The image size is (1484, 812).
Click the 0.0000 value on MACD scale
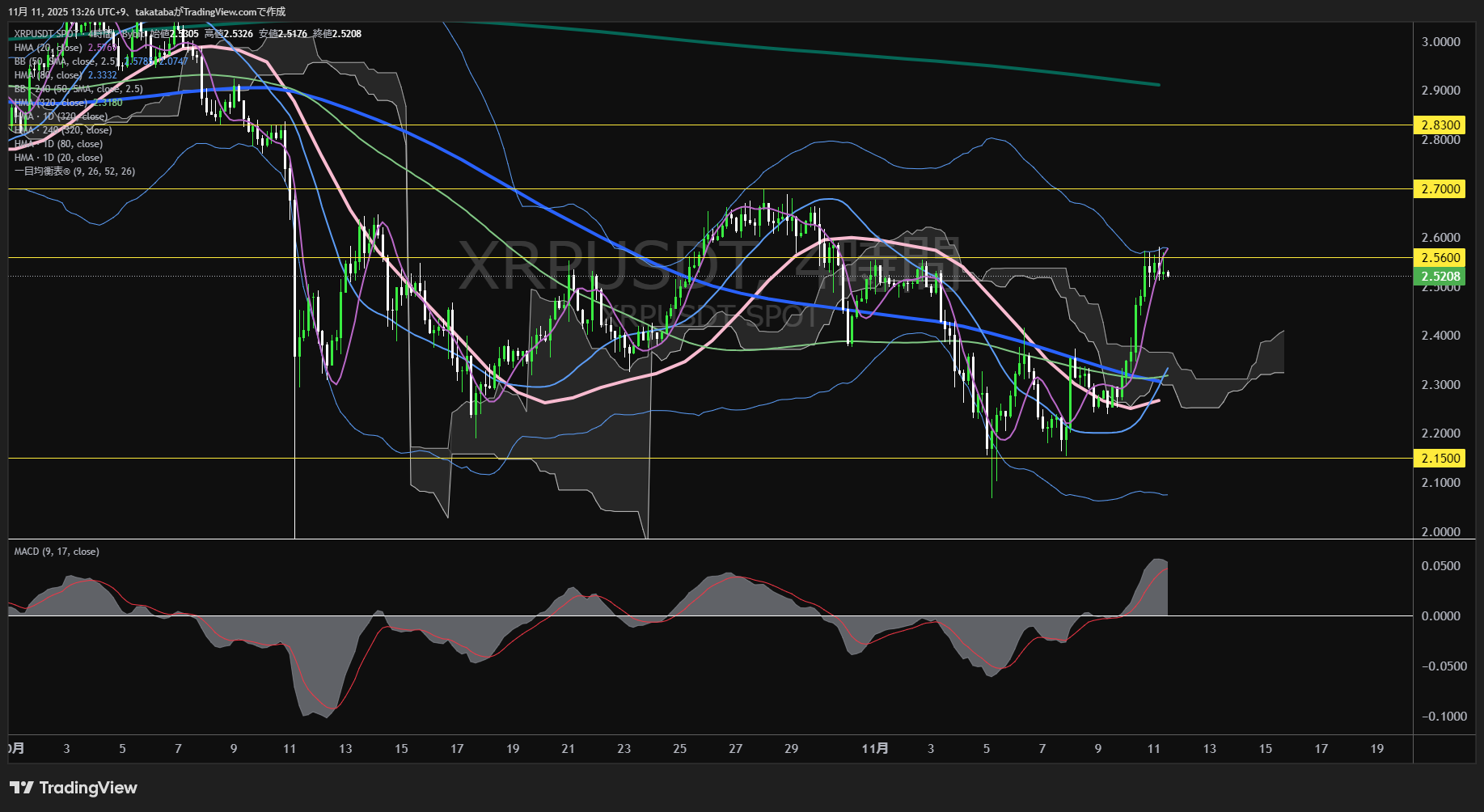click(1440, 615)
